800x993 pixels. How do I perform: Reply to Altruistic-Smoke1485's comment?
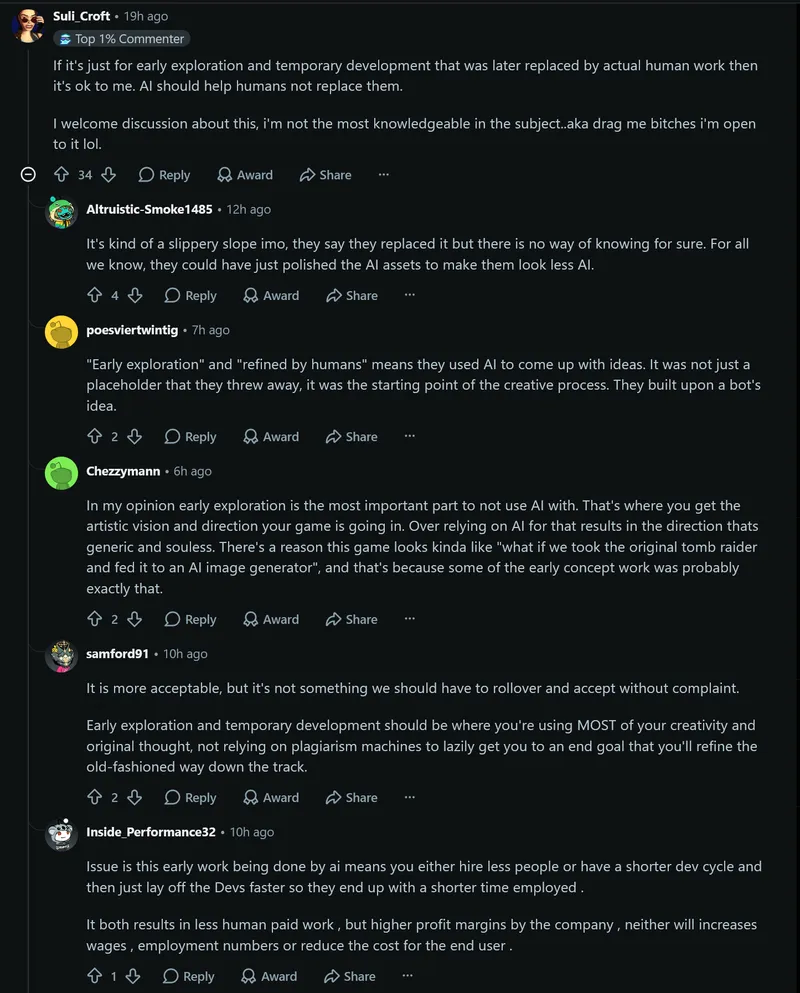click(191, 295)
